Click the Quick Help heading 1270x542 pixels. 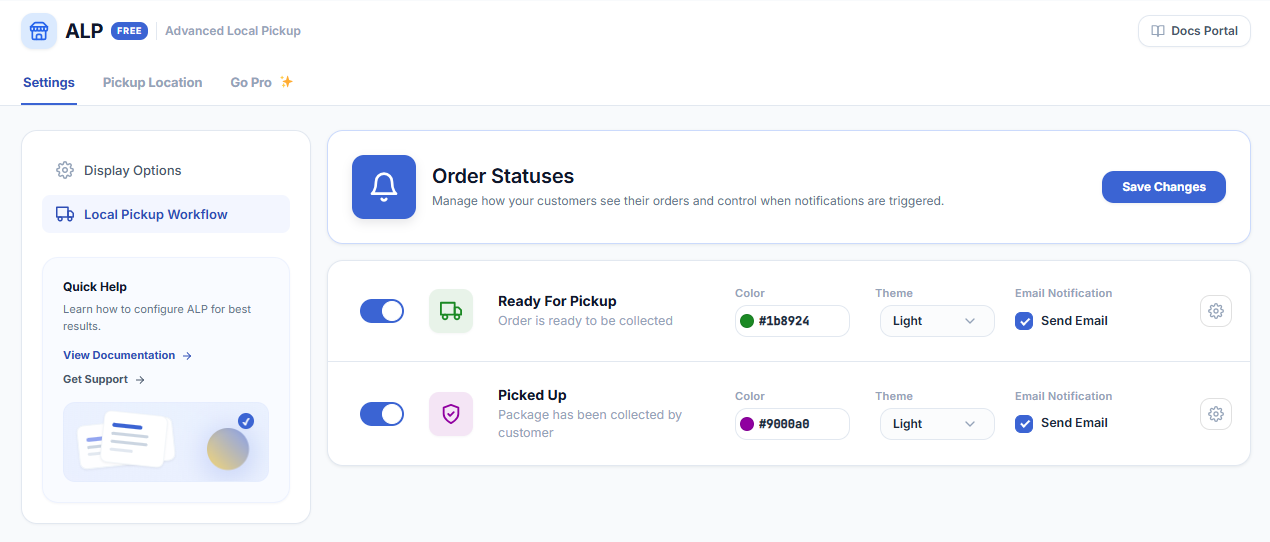click(95, 287)
